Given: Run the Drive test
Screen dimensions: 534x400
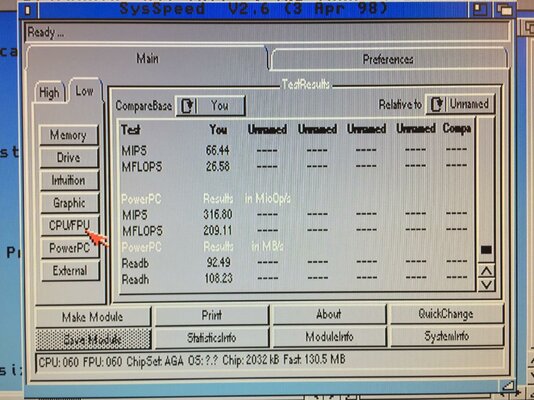Looking at the screenshot, I should (x=69, y=158).
